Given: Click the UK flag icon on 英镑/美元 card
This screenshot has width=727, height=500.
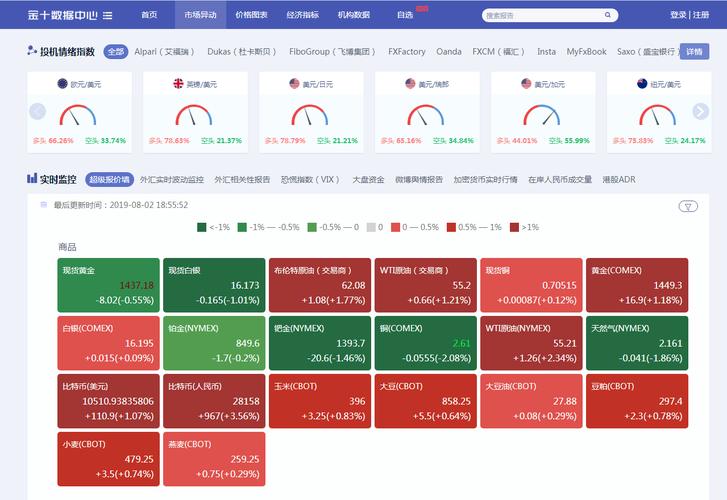Looking at the screenshot, I should coord(178,85).
